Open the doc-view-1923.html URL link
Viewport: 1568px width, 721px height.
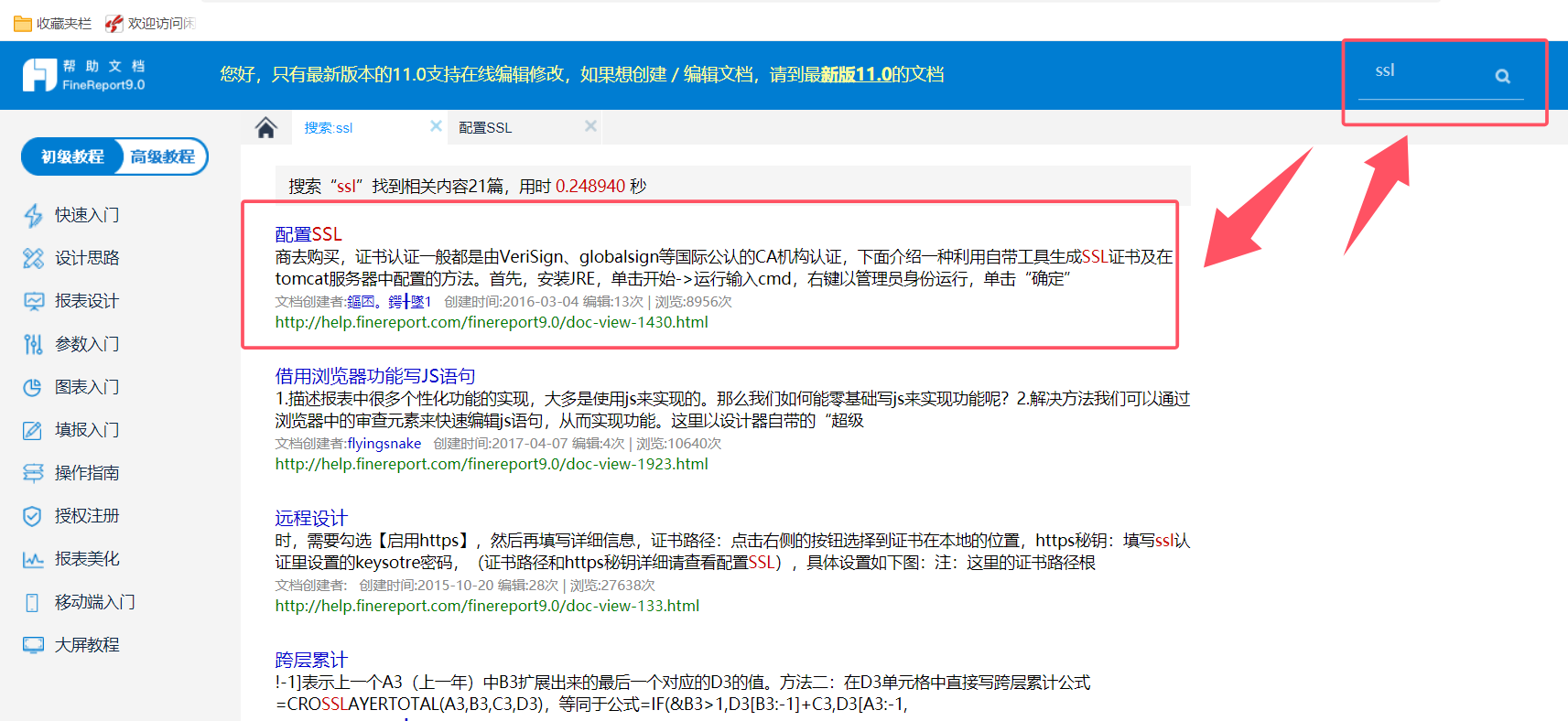492,464
